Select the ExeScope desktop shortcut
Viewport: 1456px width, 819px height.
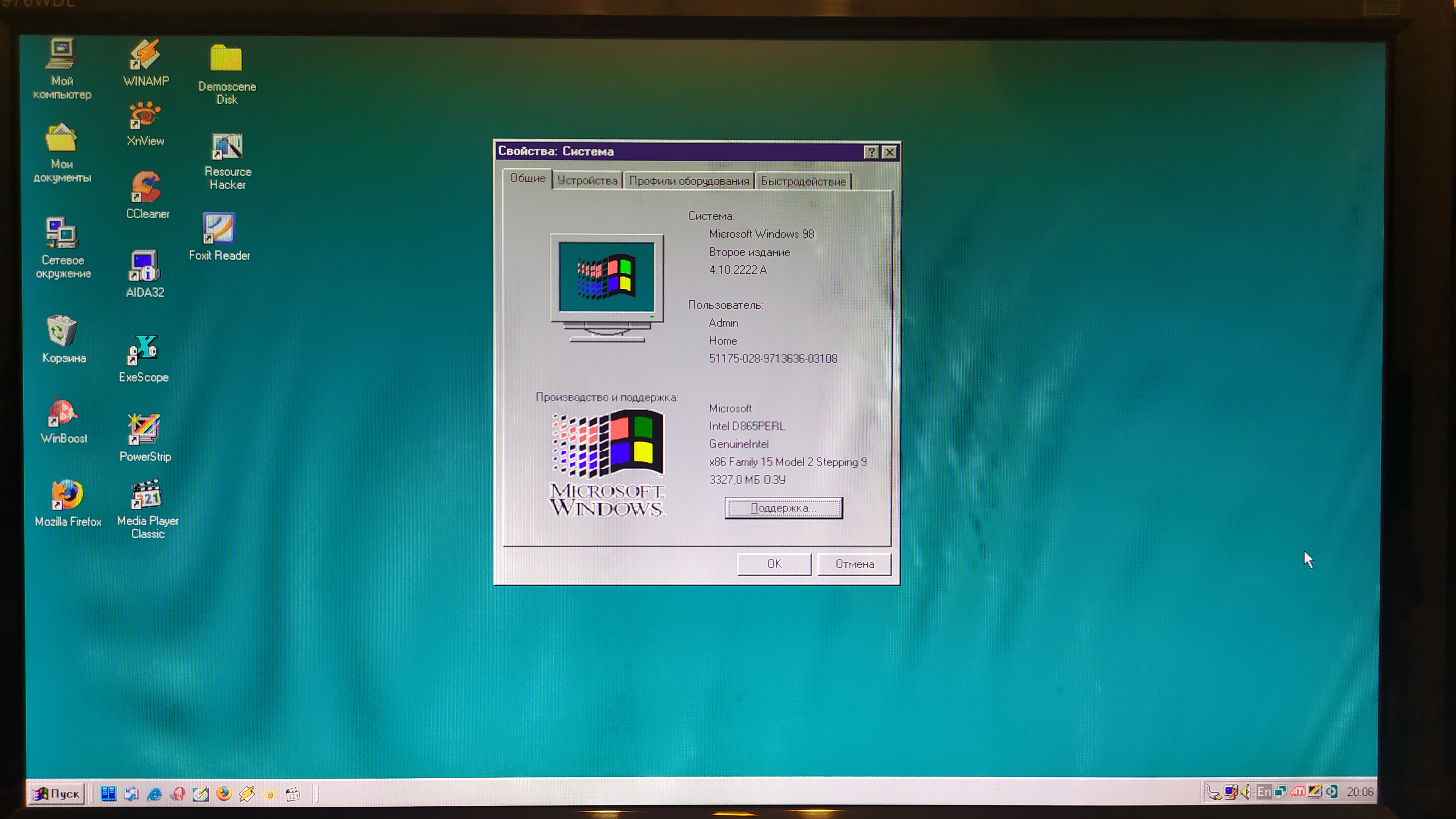click(x=143, y=358)
